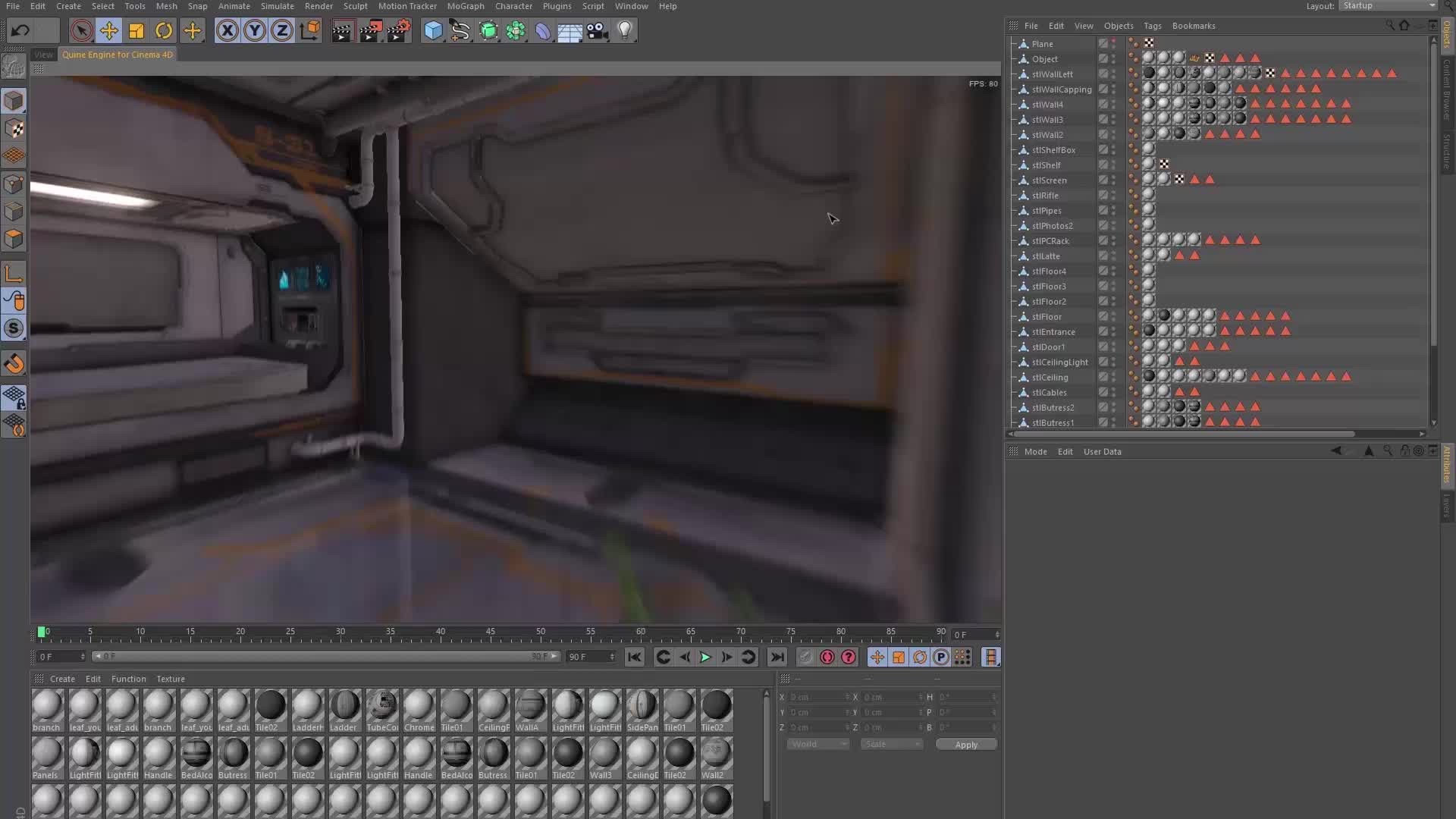Click the frame range slider bar

(326, 657)
